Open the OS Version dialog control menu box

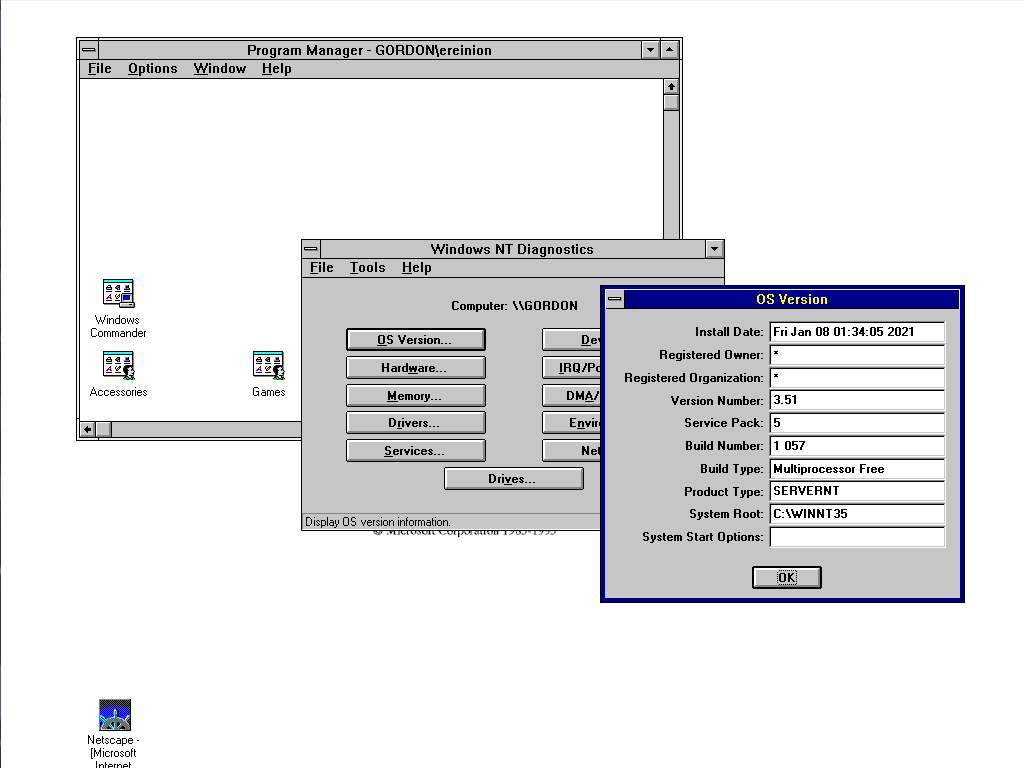(614, 299)
